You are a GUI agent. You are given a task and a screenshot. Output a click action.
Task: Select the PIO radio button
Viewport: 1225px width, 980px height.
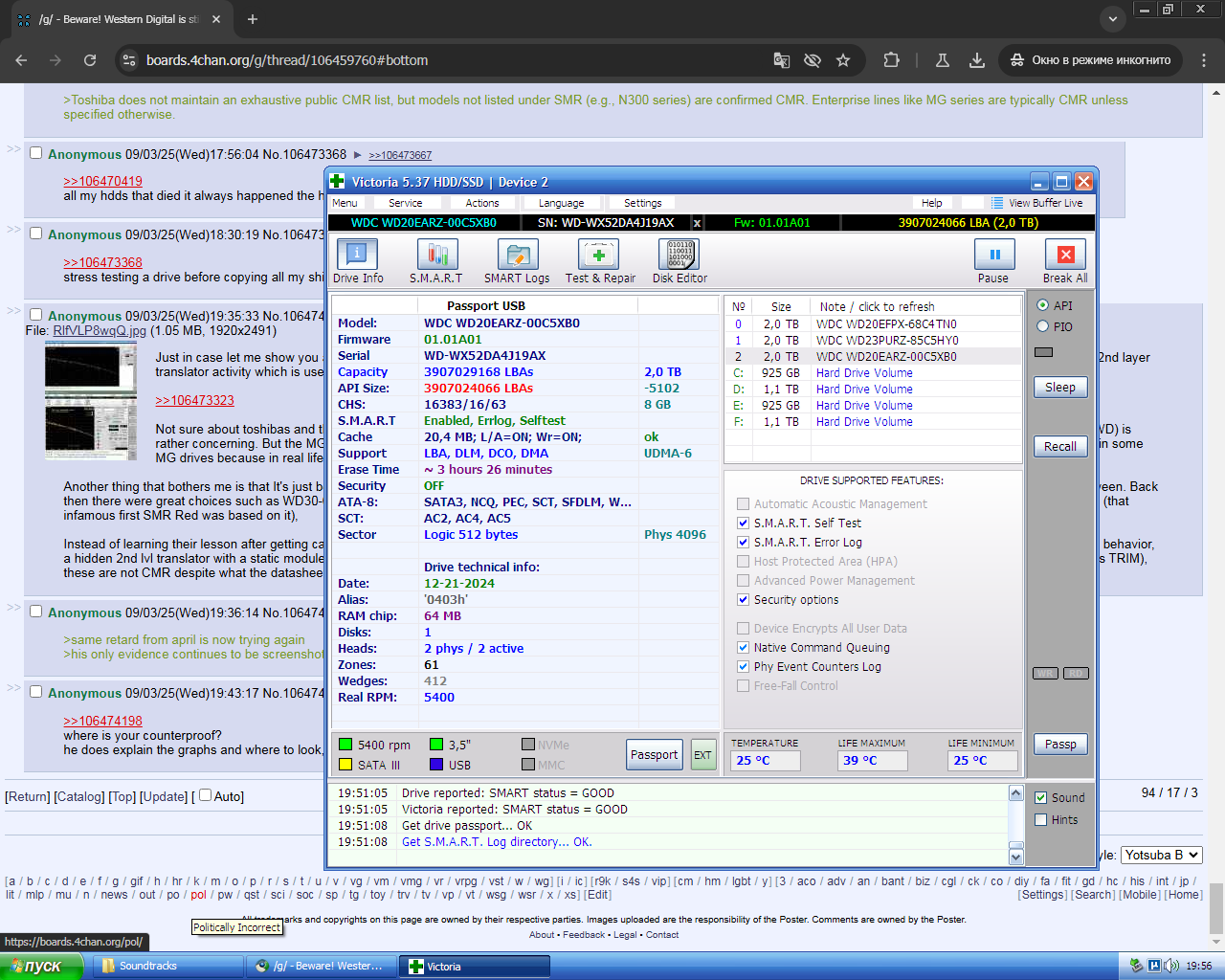[1043, 326]
